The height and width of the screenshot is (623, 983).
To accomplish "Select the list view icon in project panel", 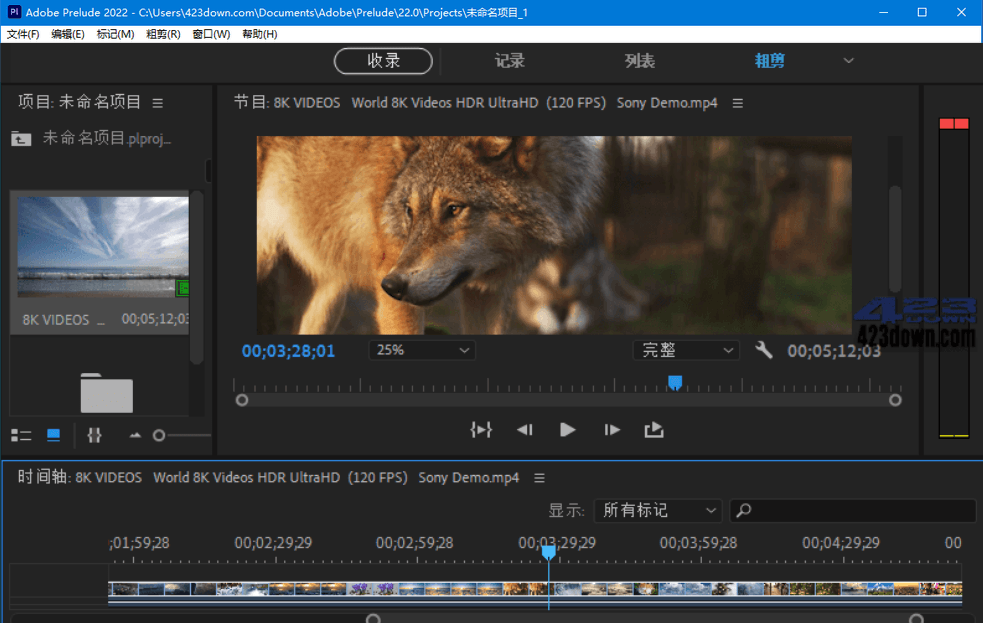I will 21,435.
